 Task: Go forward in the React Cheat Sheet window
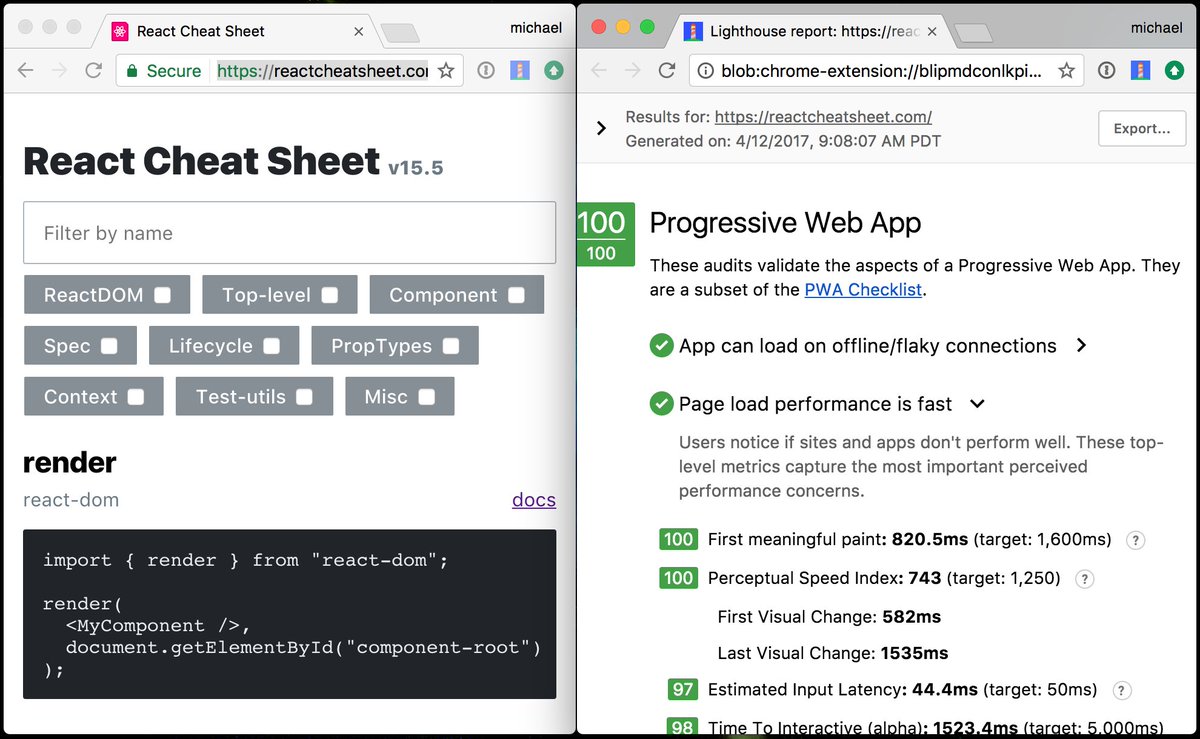click(x=60, y=71)
